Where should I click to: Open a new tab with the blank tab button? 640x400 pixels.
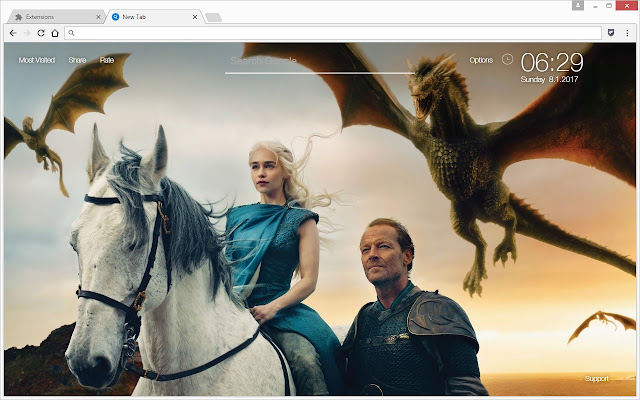pos(213,17)
